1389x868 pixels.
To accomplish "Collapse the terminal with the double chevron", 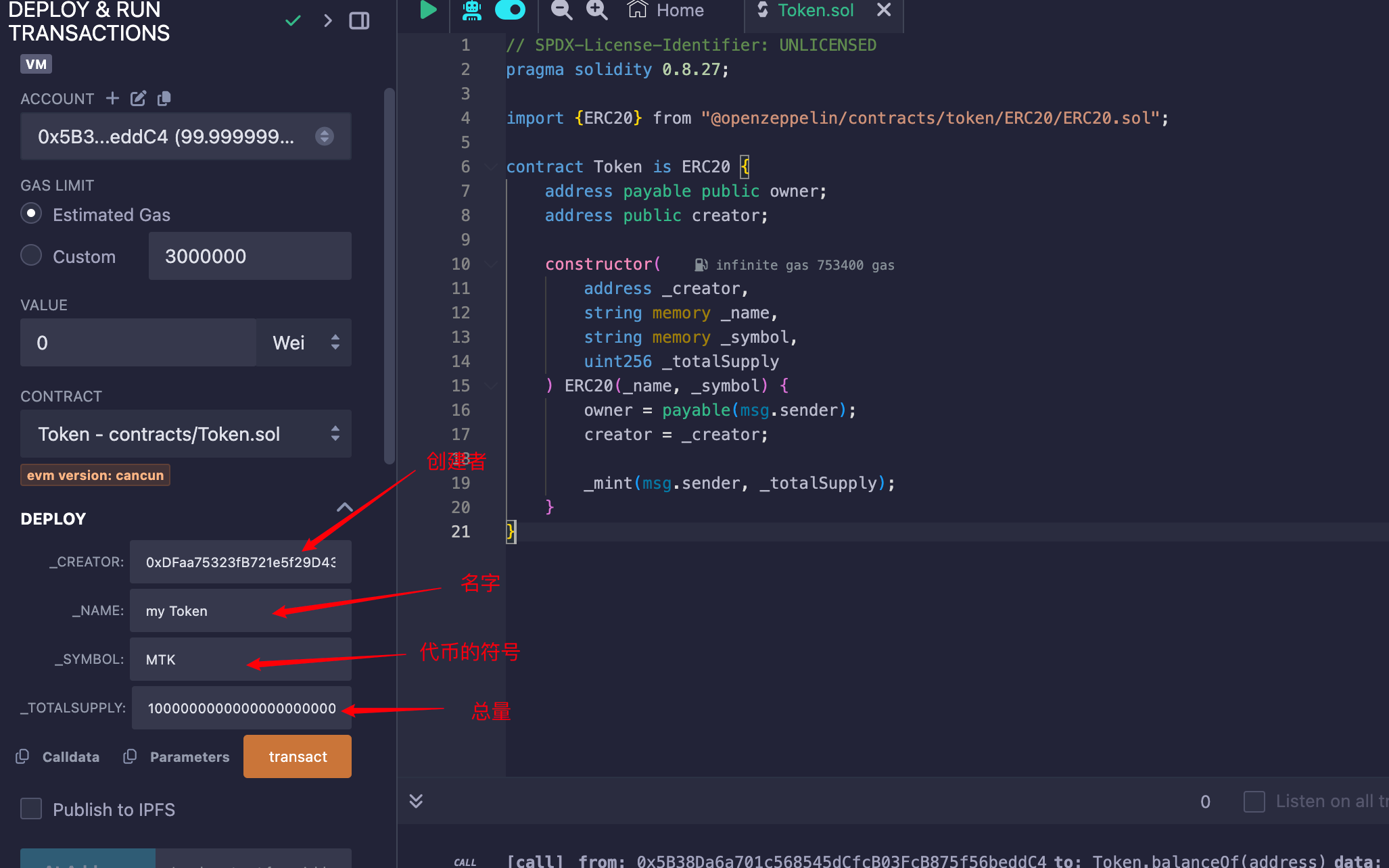I will pyautogui.click(x=416, y=801).
